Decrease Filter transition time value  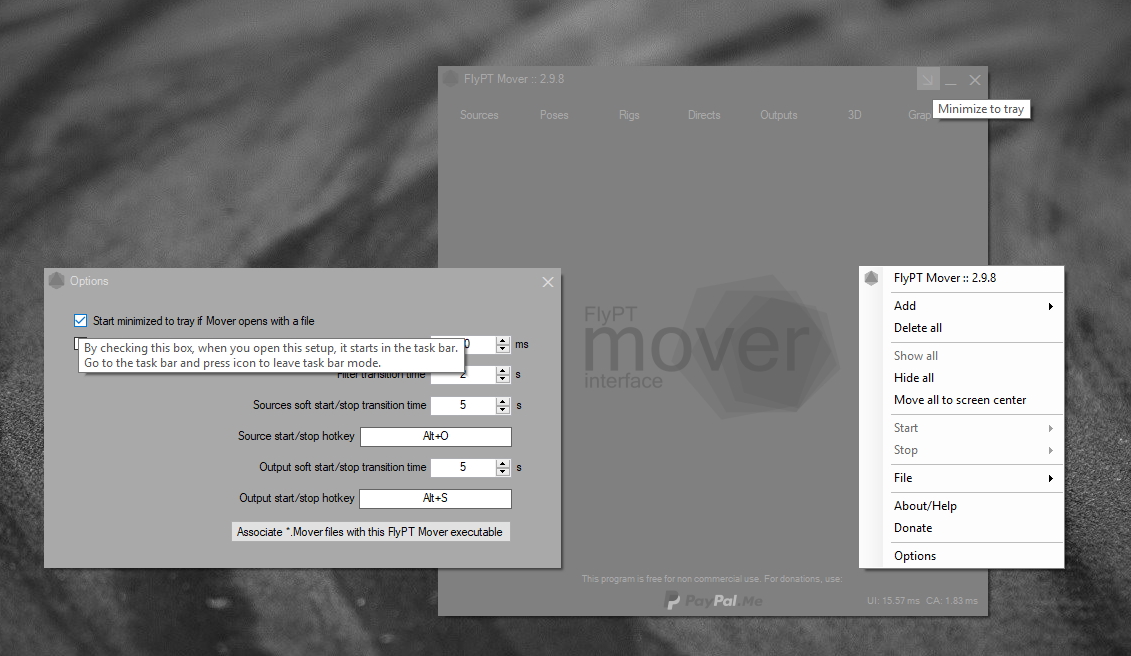click(503, 380)
